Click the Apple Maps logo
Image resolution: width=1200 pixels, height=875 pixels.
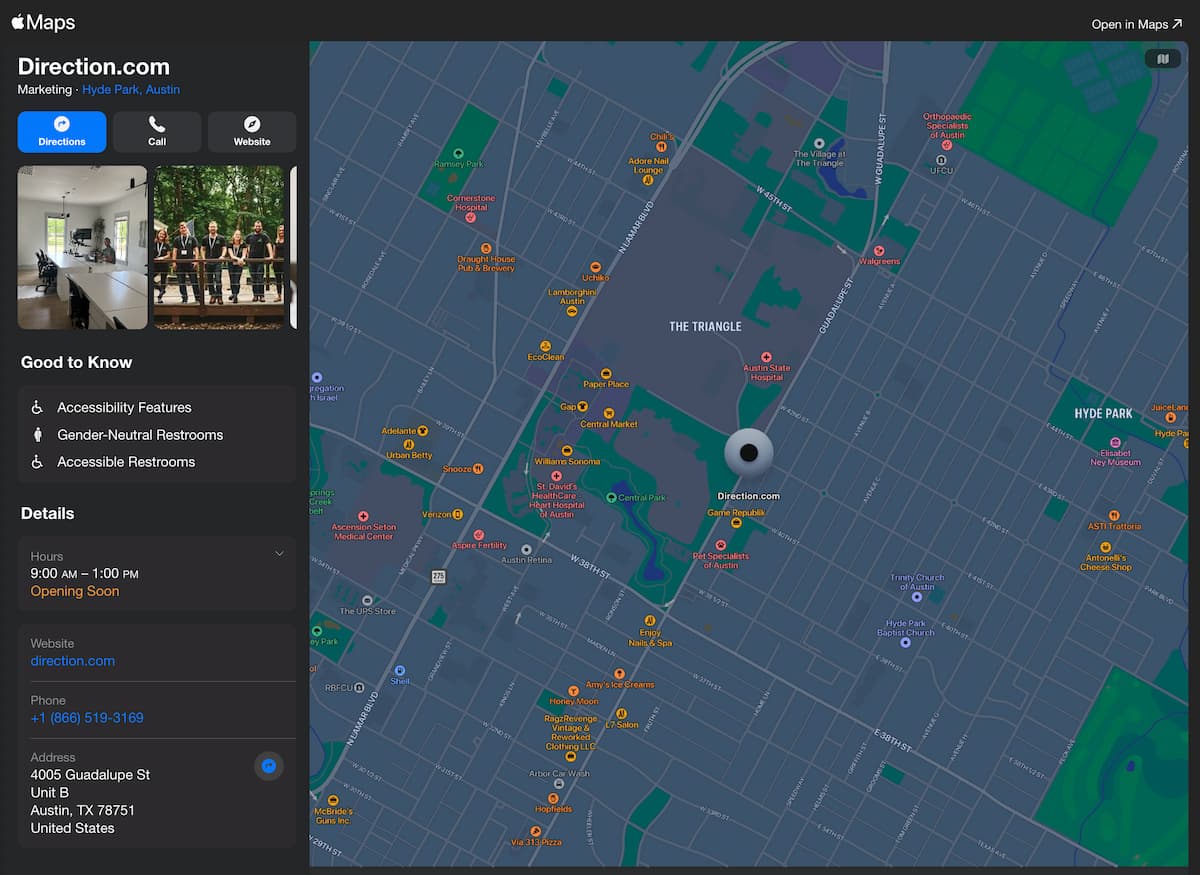[42, 21]
